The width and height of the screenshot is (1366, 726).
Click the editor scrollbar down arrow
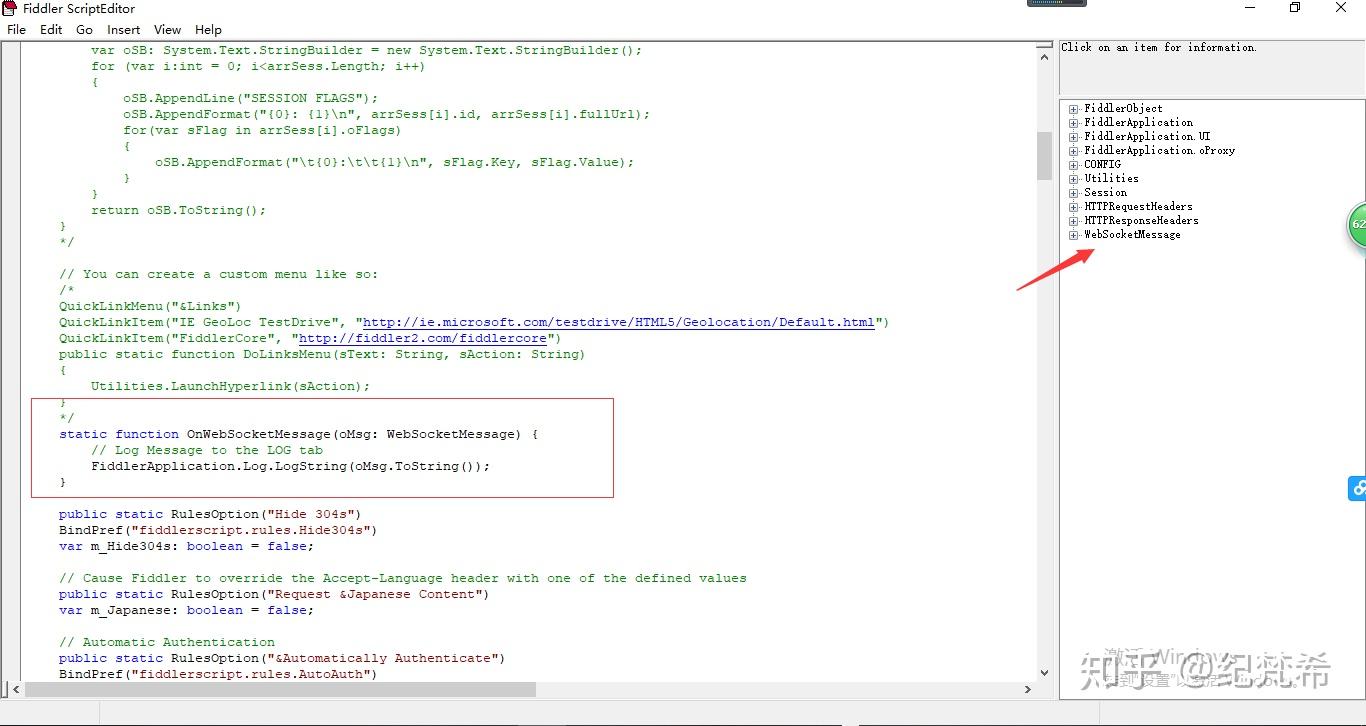(1044, 672)
